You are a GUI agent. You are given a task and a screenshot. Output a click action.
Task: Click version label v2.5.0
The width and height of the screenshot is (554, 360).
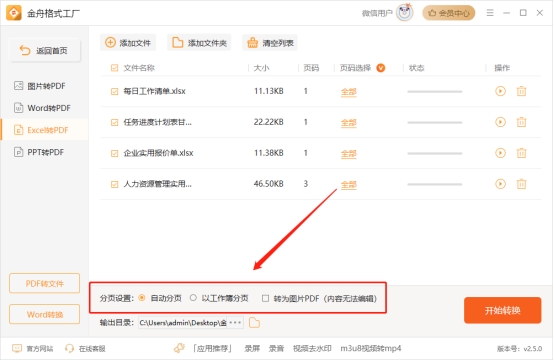tap(519, 349)
